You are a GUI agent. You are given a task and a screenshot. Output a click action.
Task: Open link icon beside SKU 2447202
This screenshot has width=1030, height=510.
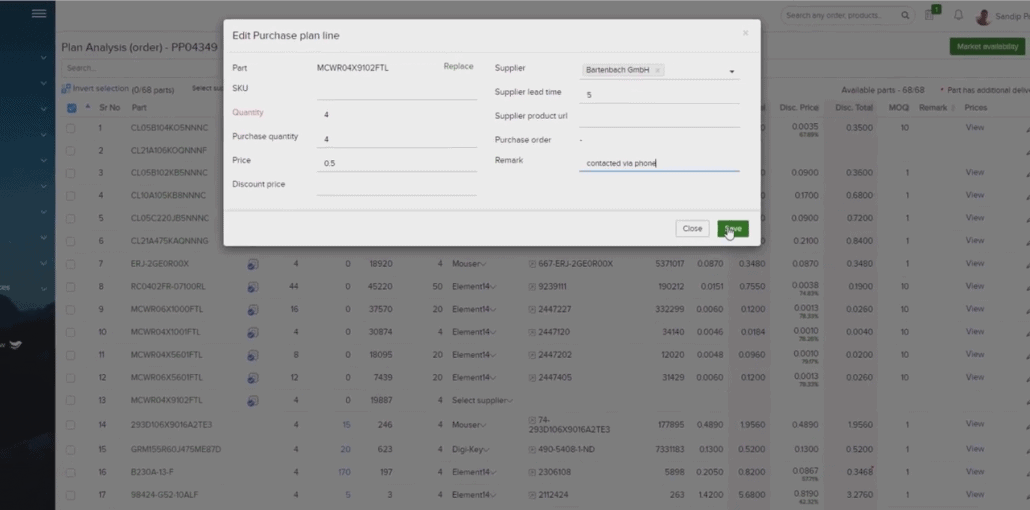coord(532,355)
